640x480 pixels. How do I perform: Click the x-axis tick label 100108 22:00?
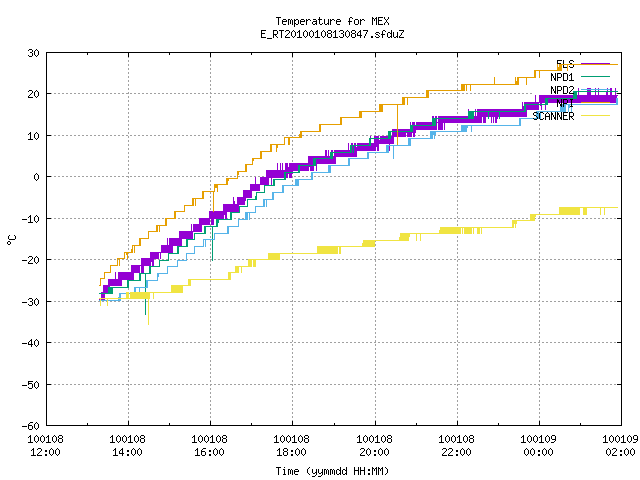tap(456, 446)
